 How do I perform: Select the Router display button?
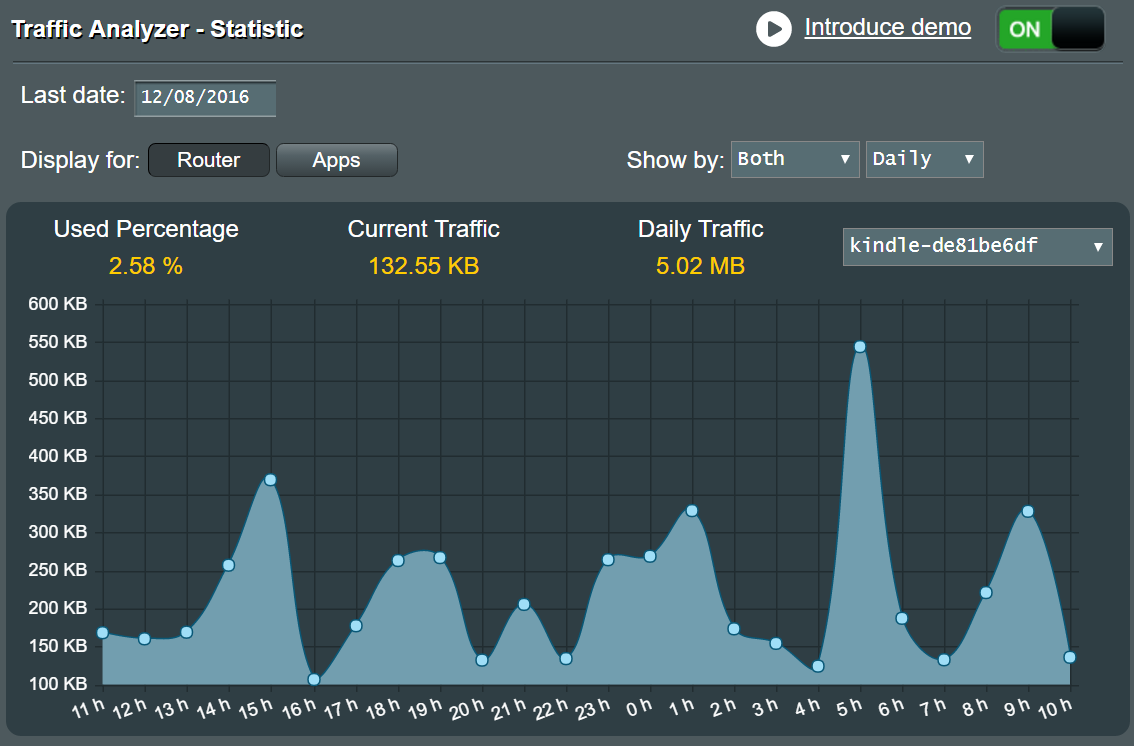pyautogui.click(x=209, y=160)
